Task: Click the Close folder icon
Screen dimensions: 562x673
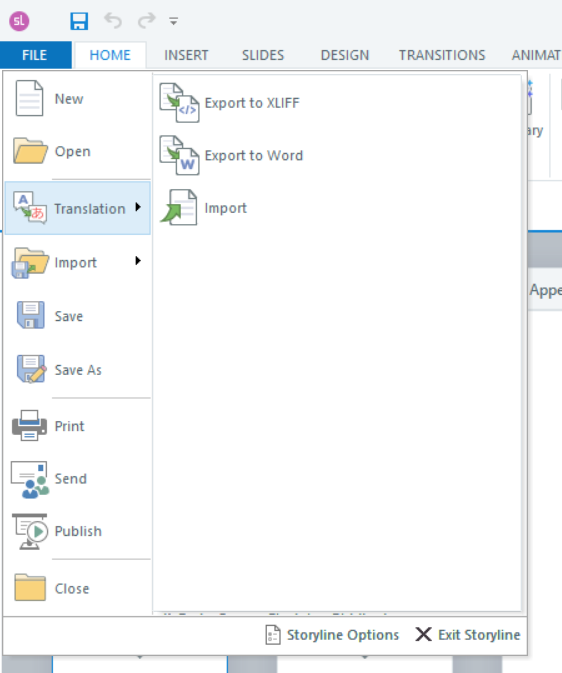Action: tap(30, 587)
